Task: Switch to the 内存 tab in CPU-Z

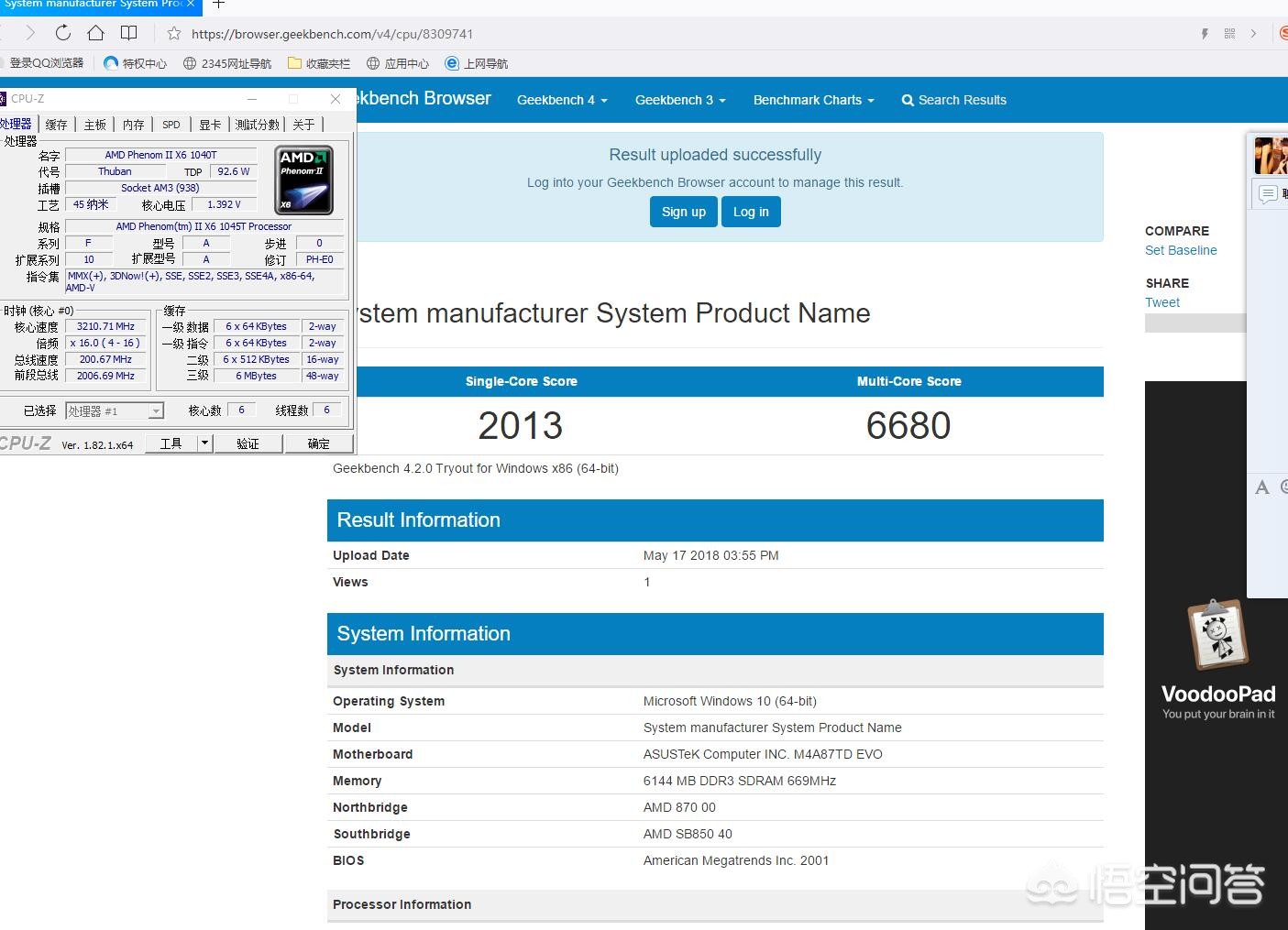Action: click(x=134, y=125)
